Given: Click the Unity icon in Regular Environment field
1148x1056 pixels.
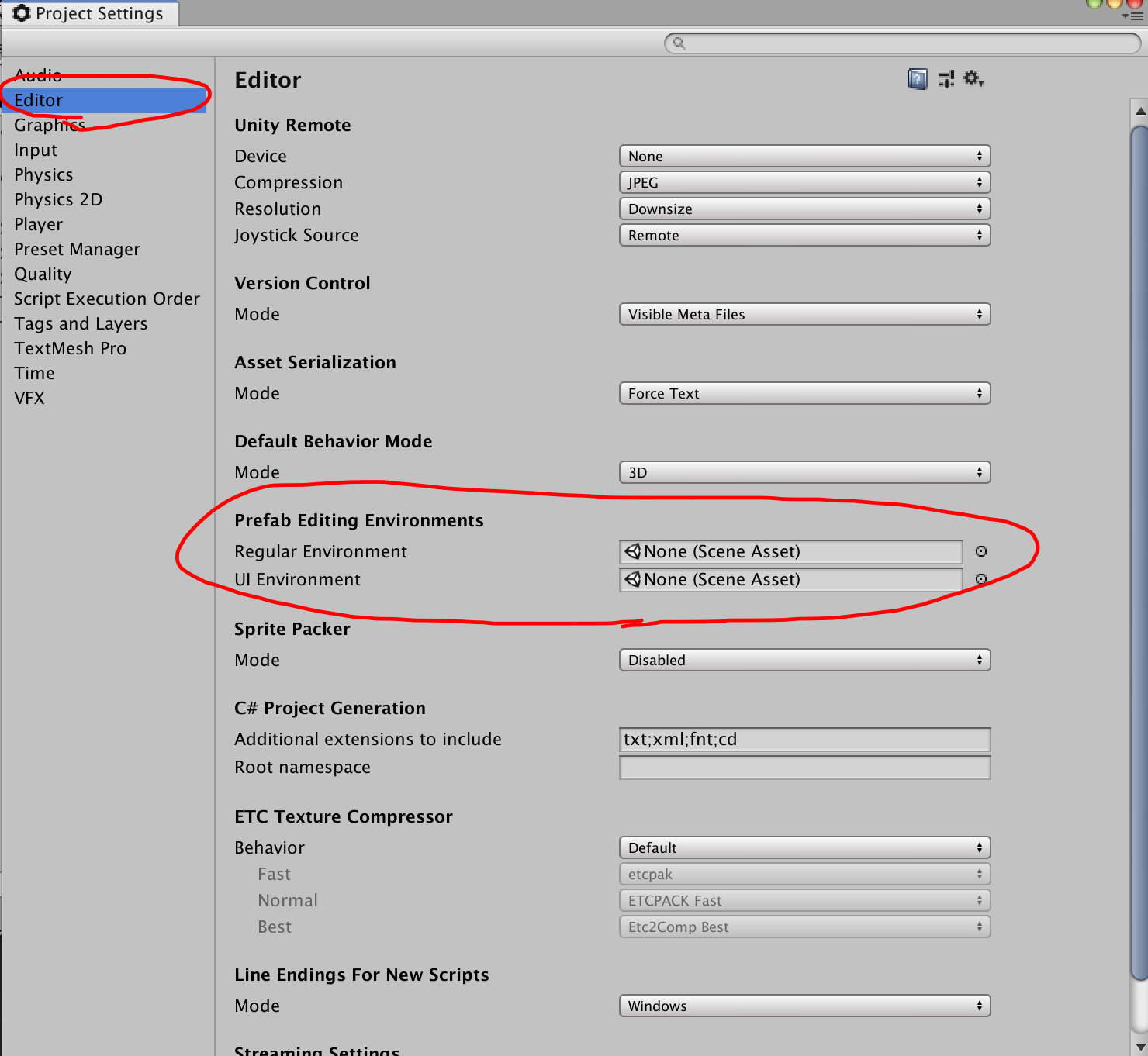Looking at the screenshot, I should pos(633,551).
